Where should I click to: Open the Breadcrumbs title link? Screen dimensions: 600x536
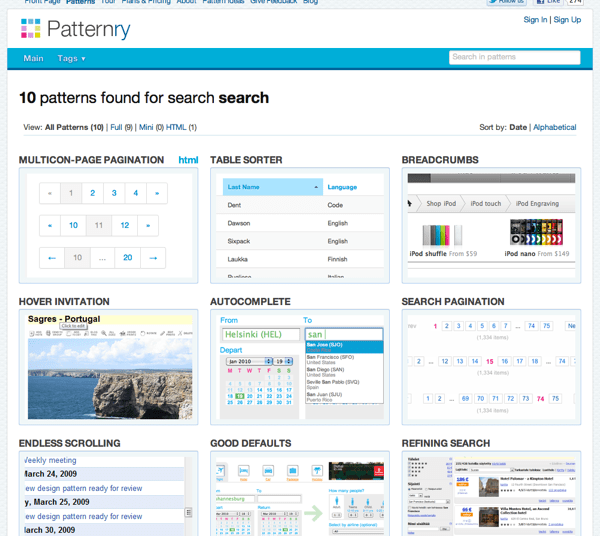point(440,160)
